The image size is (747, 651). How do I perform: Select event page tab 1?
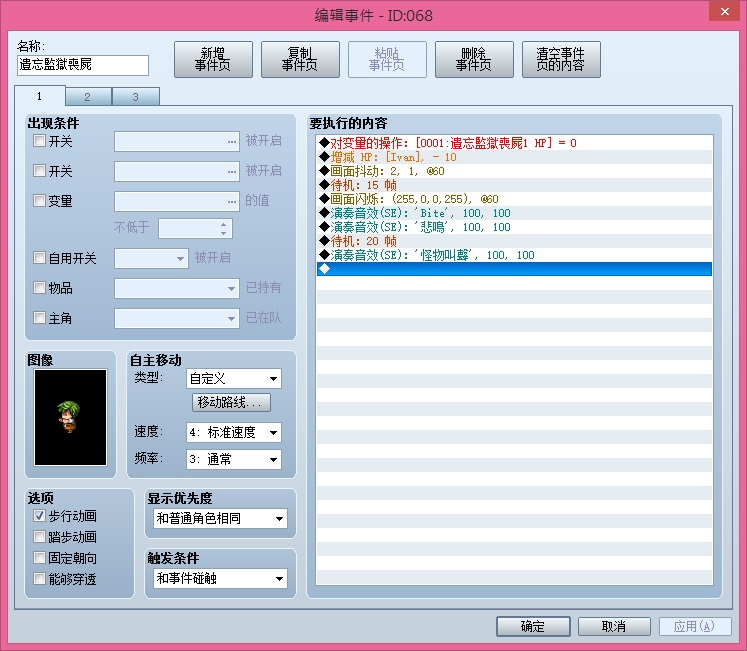coord(40,96)
